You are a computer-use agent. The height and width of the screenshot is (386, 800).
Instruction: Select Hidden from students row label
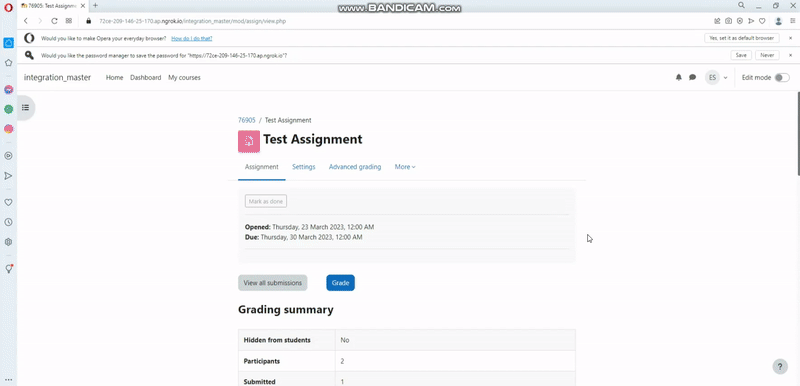(277, 340)
